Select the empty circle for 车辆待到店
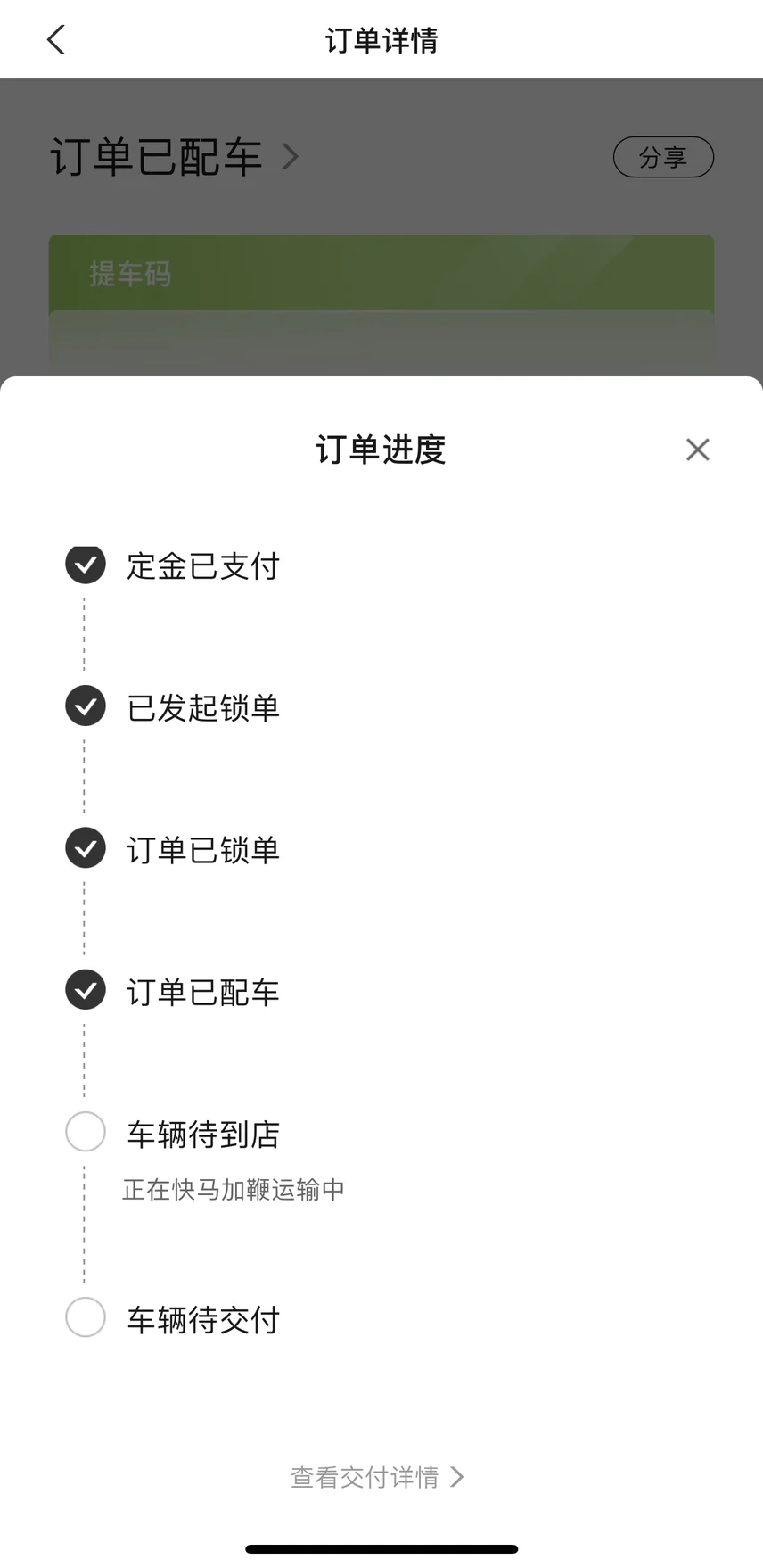 (86, 1132)
